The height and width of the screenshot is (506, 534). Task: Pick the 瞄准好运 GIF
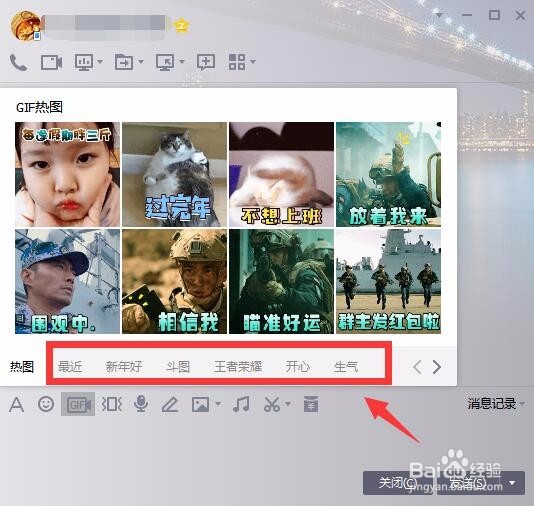281,281
